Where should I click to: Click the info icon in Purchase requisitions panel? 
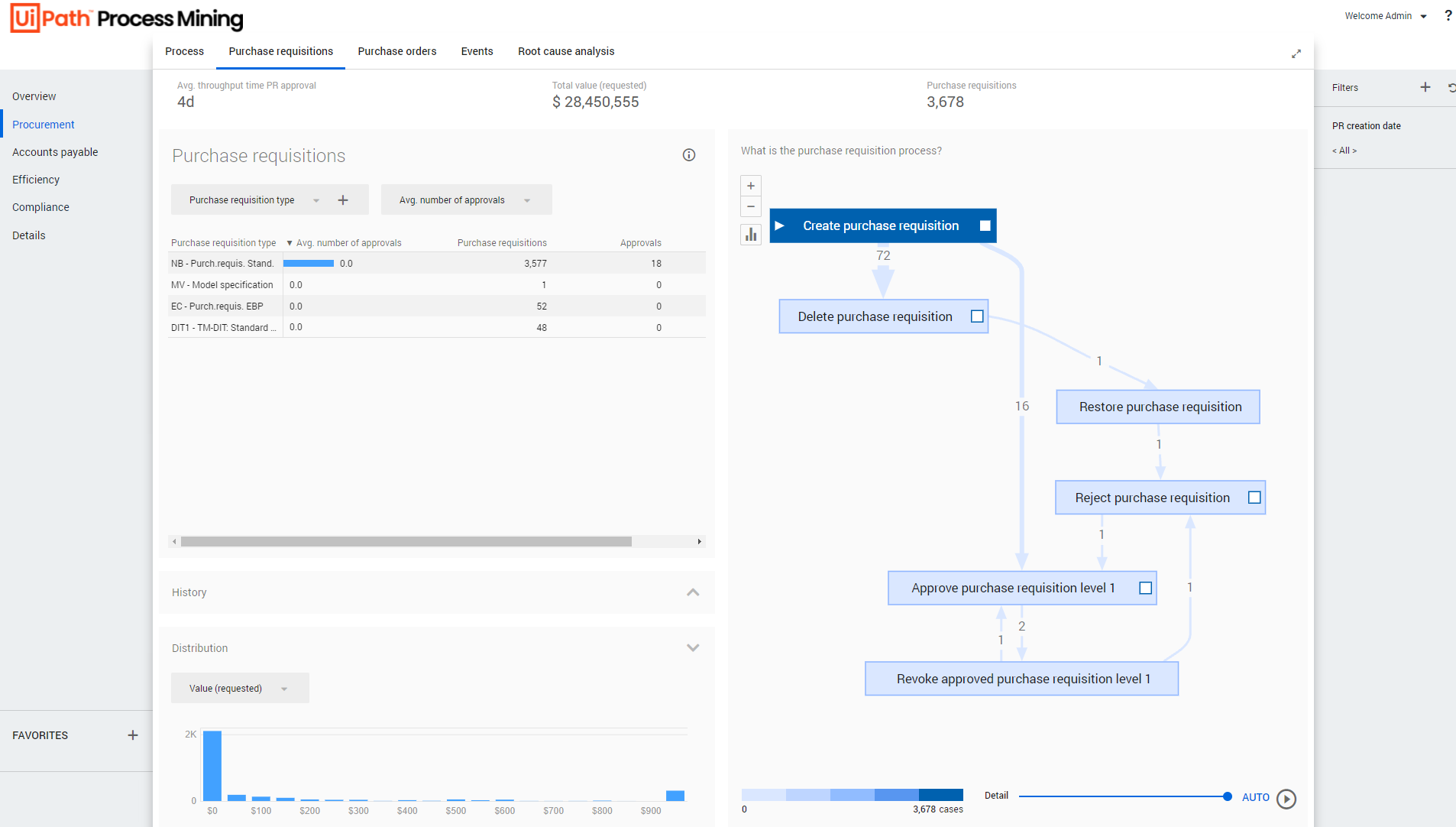[688, 155]
